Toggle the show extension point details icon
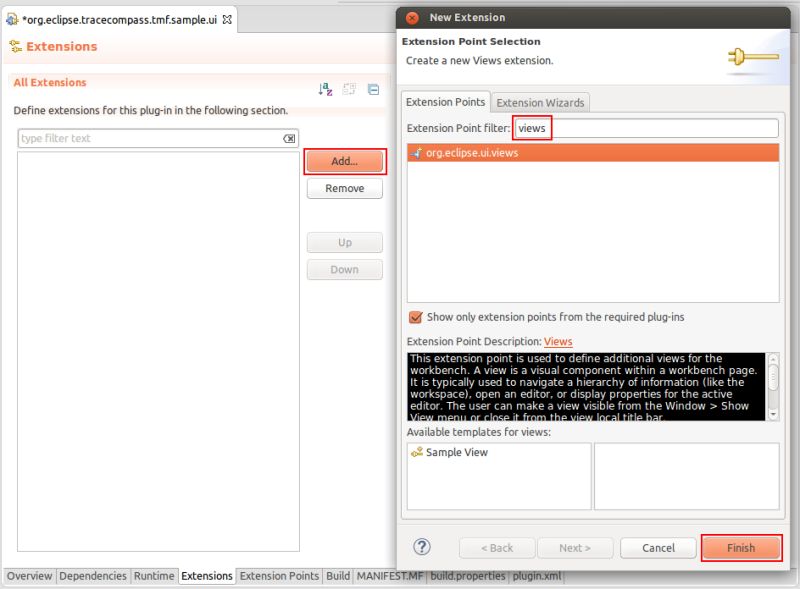The image size is (800, 589). click(349, 89)
